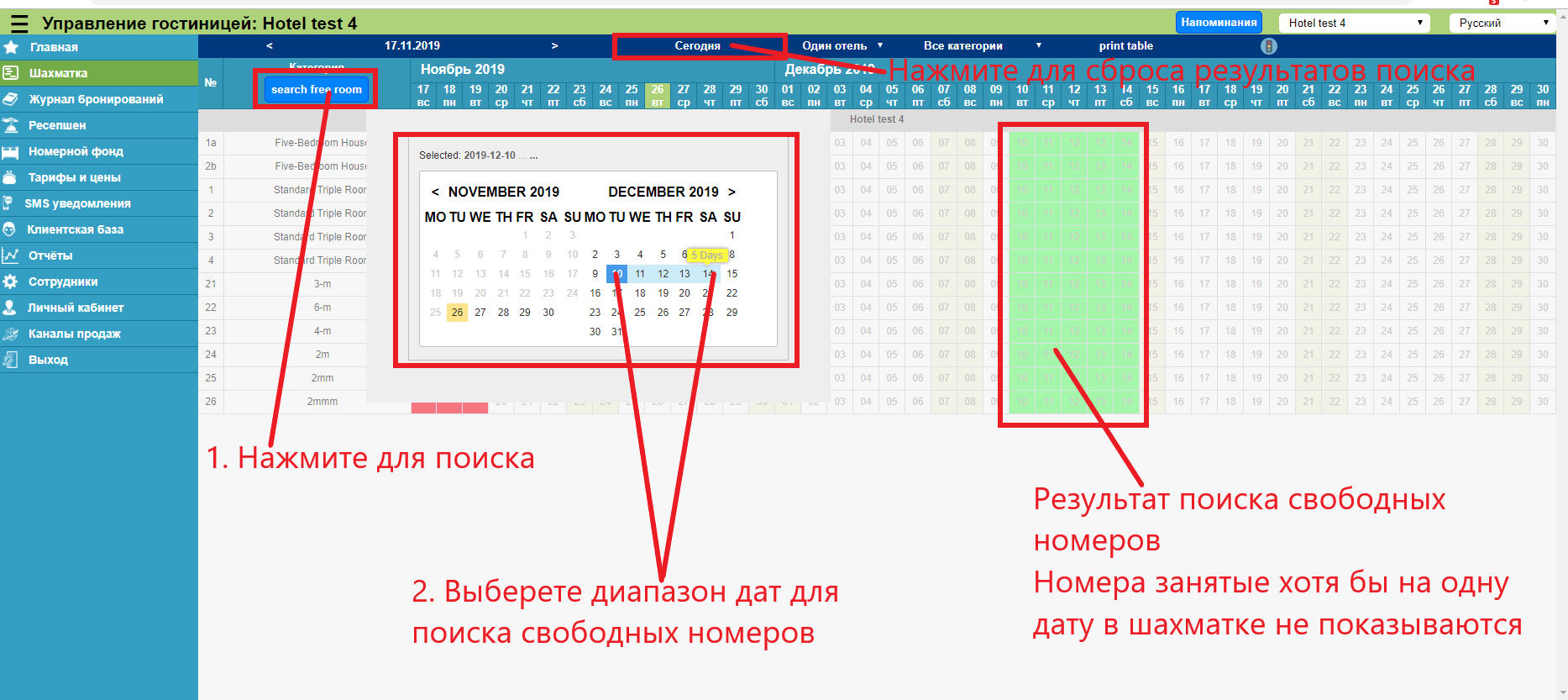Click the Журнал бронирований icon

coord(11,99)
